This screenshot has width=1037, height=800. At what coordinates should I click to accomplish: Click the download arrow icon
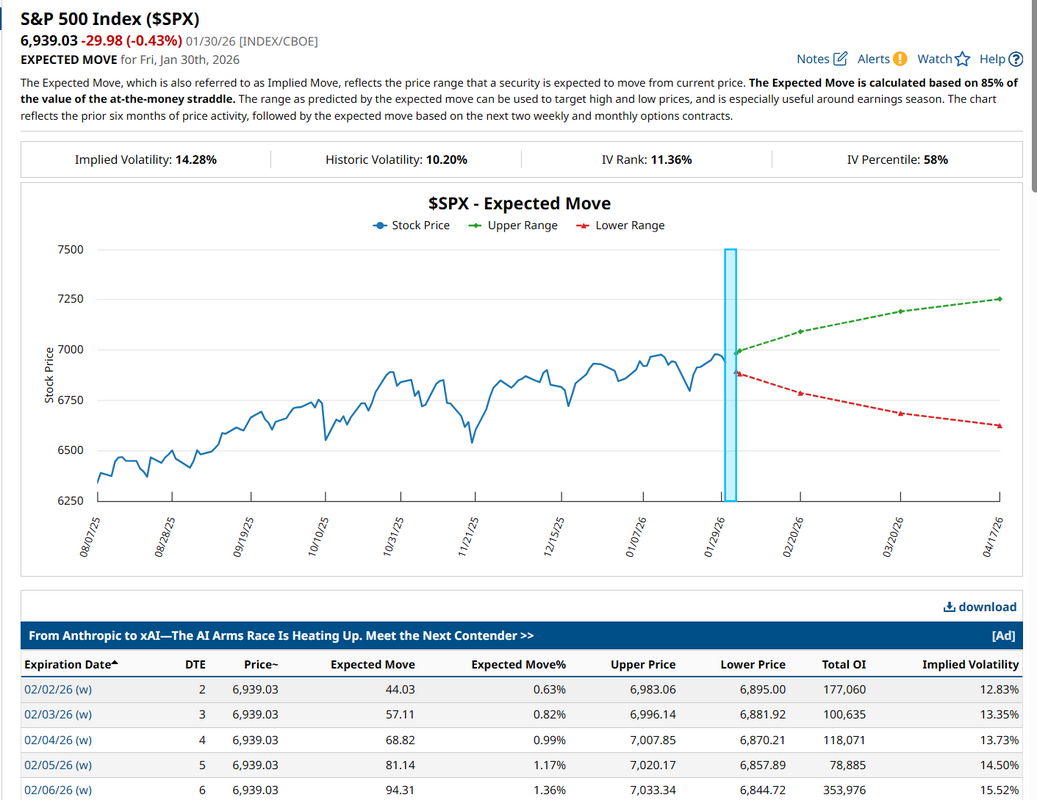[x=949, y=607]
